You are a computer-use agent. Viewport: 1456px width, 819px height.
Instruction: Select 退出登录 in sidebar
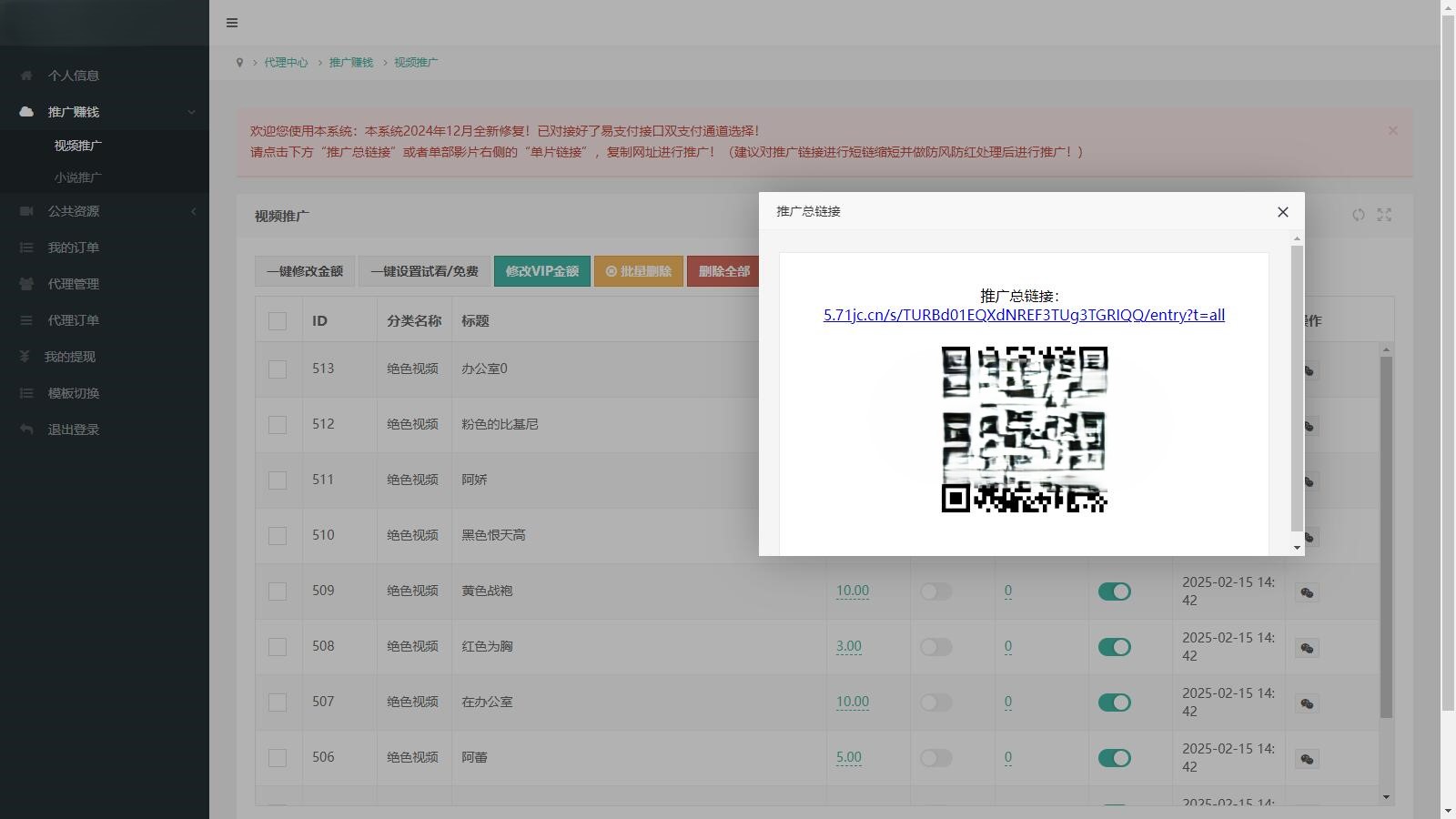tap(74, 430)
